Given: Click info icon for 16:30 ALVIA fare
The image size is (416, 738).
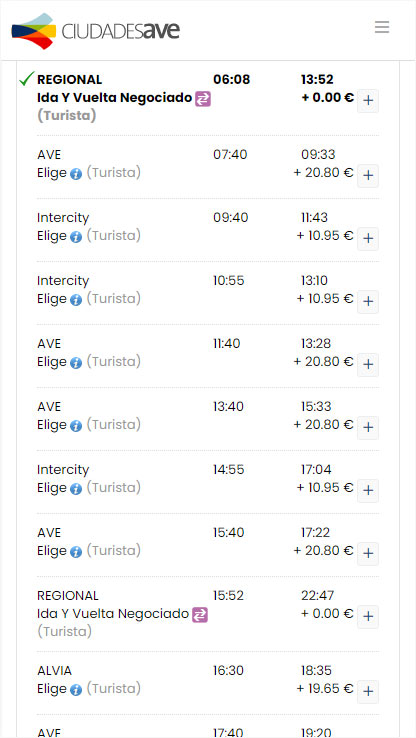Looking at the screenshot, I should point(76,690).
